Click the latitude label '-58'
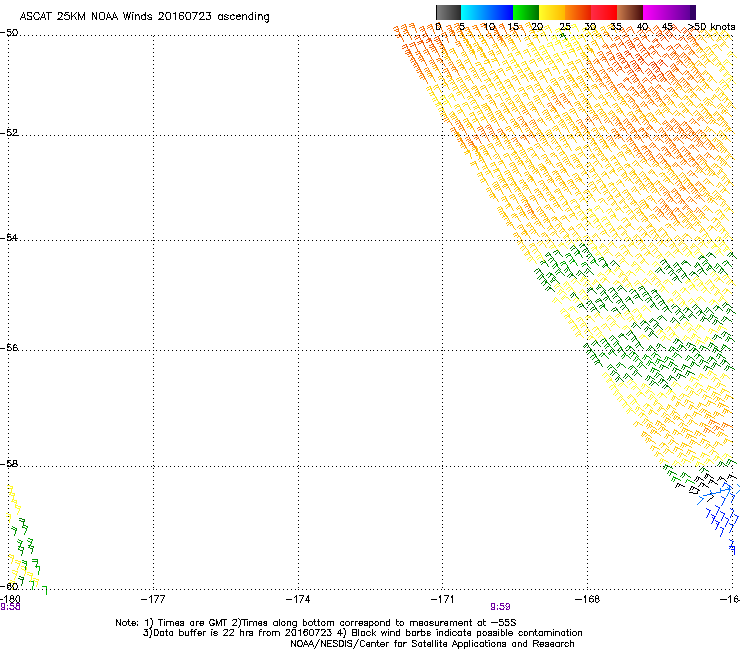Screen dimensions: 740x650 click(9, 464)
